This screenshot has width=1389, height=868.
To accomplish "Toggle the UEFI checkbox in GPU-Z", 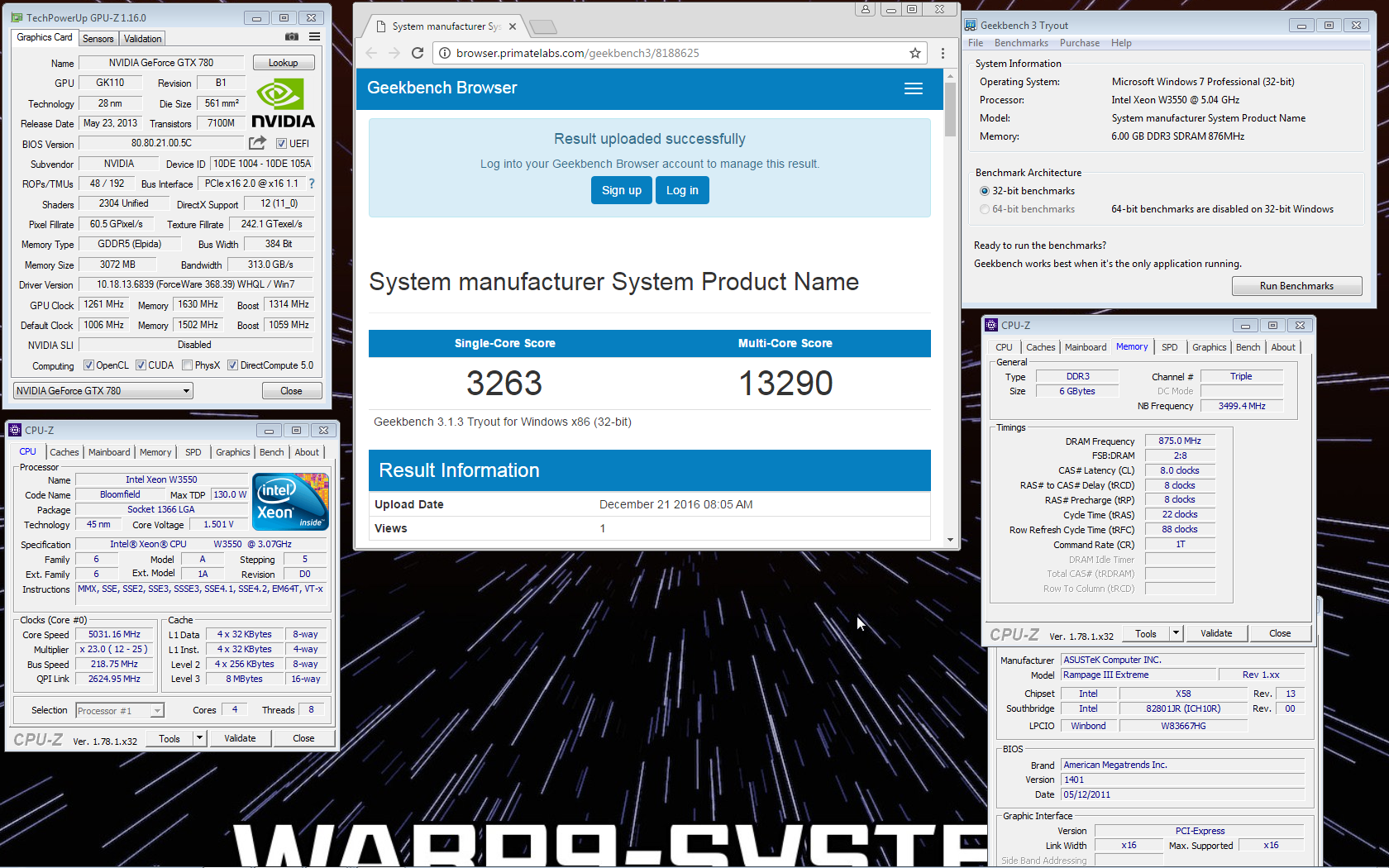I will pos(281,143).
